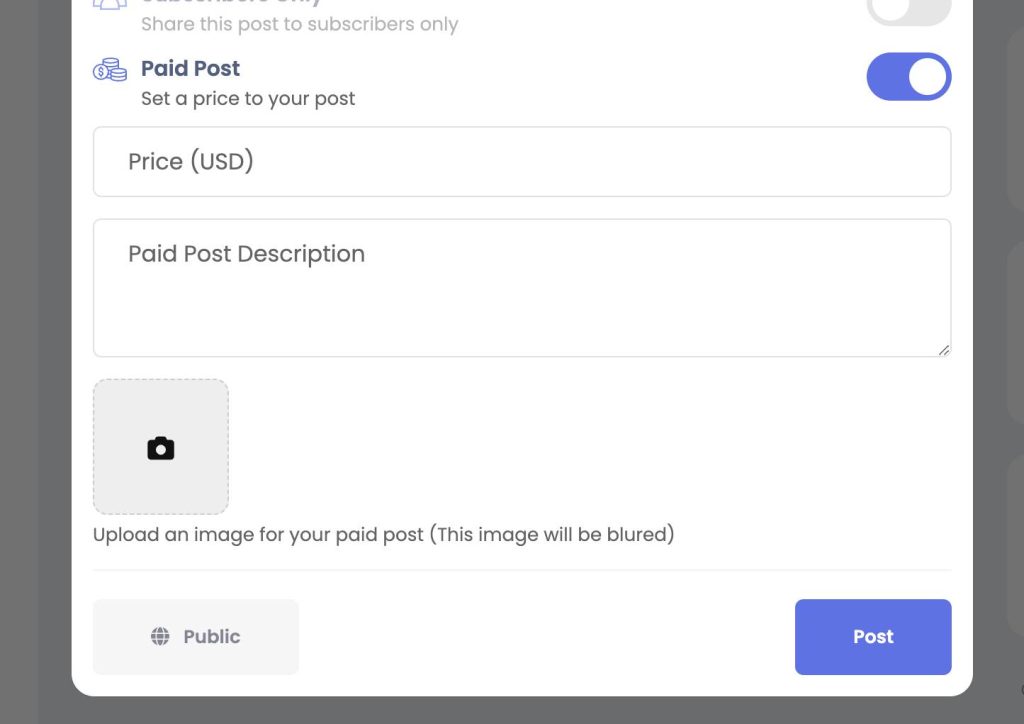This screenshot has width=1024, height=724.
Task: Select the dashed image upload box
Action: point(161,447)
